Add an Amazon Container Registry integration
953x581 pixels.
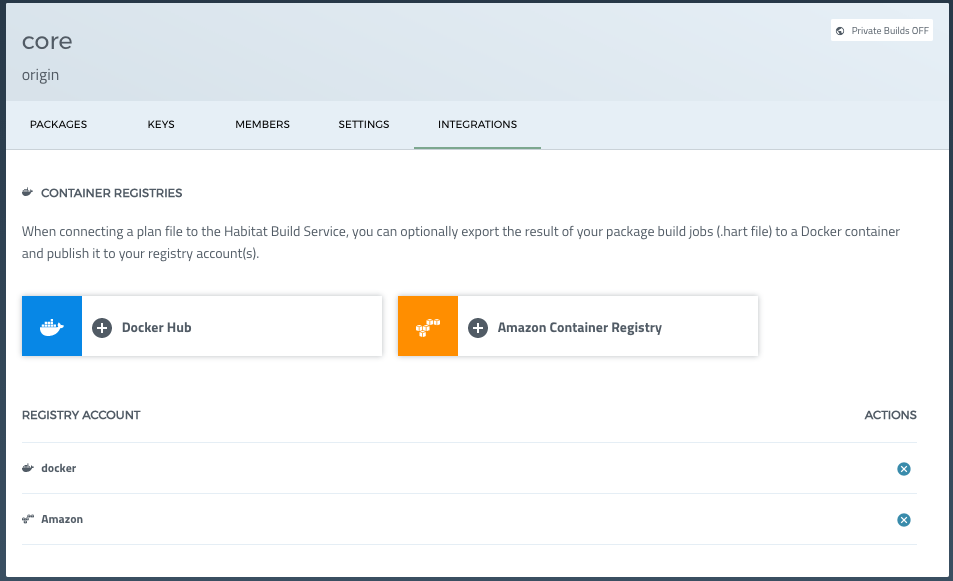click(x=580, y=325)
